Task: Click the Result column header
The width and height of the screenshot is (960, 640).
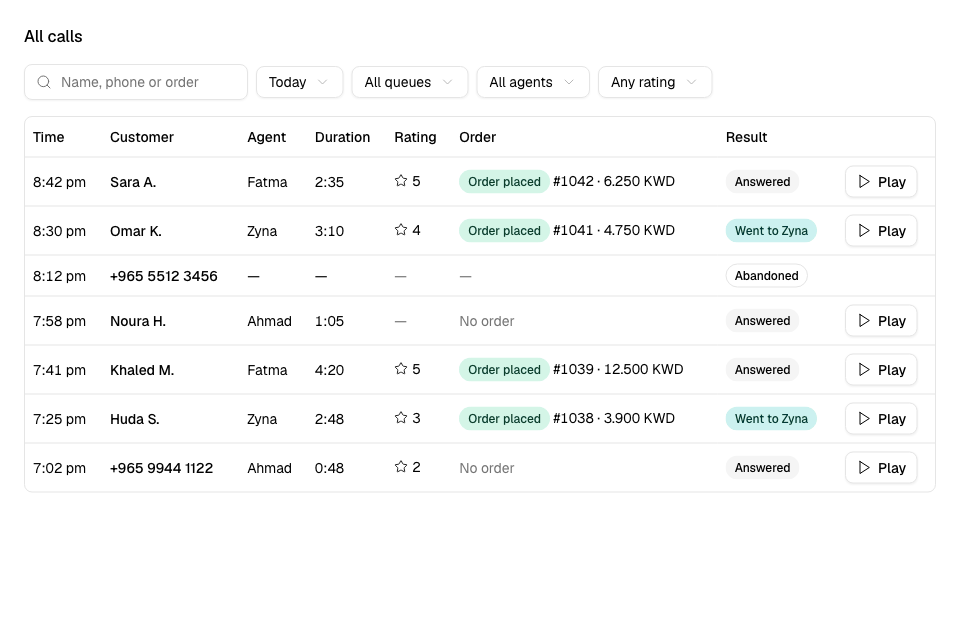Action: point(746,137)
